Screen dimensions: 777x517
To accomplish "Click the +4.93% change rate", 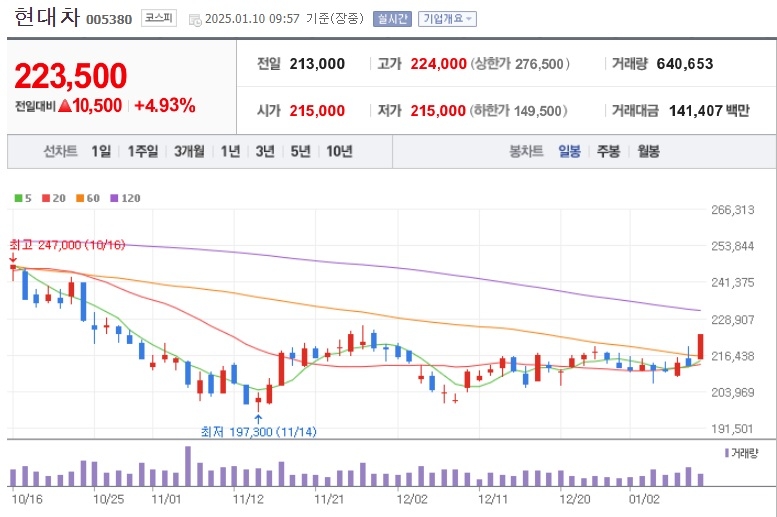I will [165, 106].
